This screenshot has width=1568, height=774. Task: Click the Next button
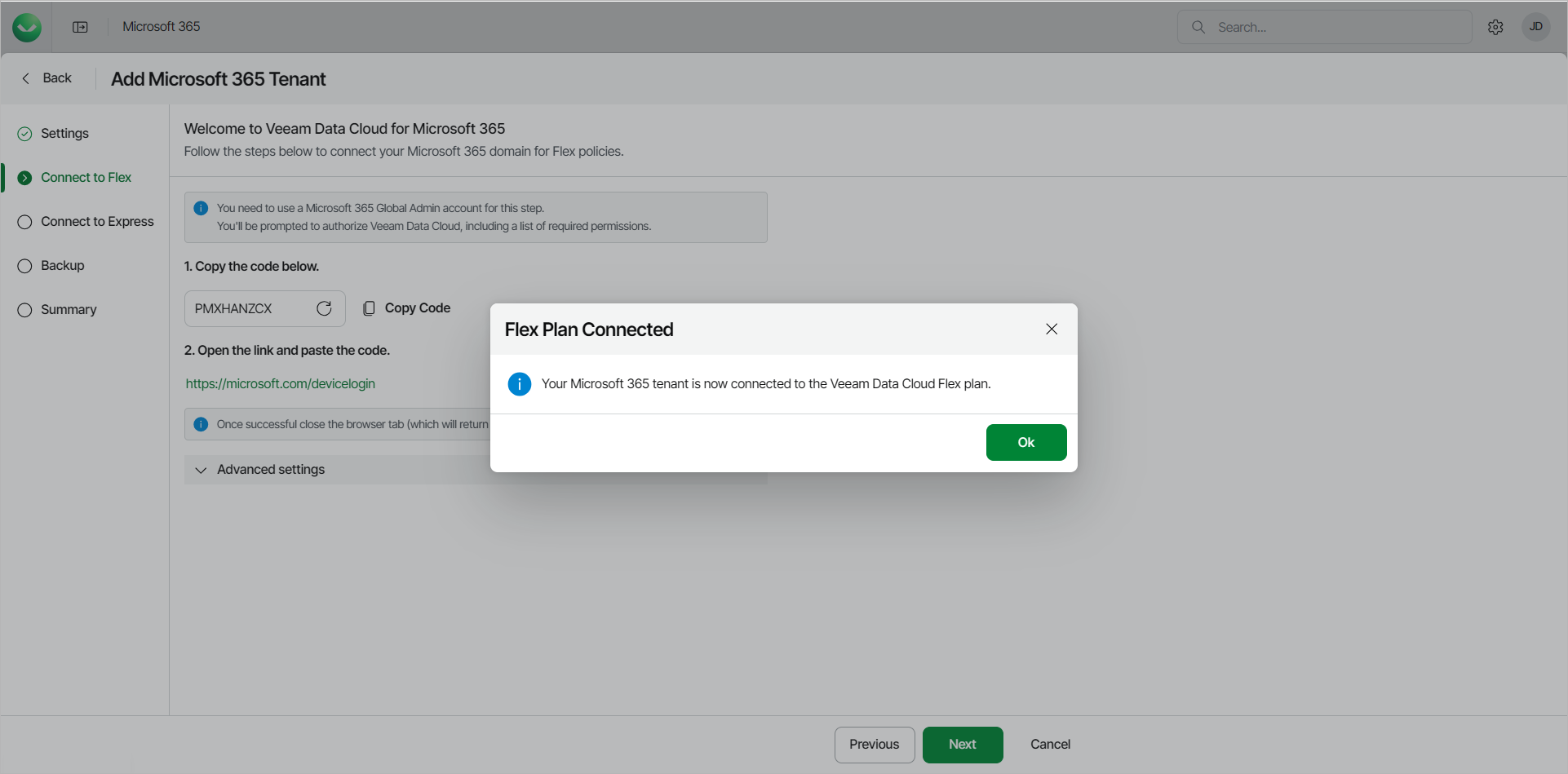pos(962,745)
